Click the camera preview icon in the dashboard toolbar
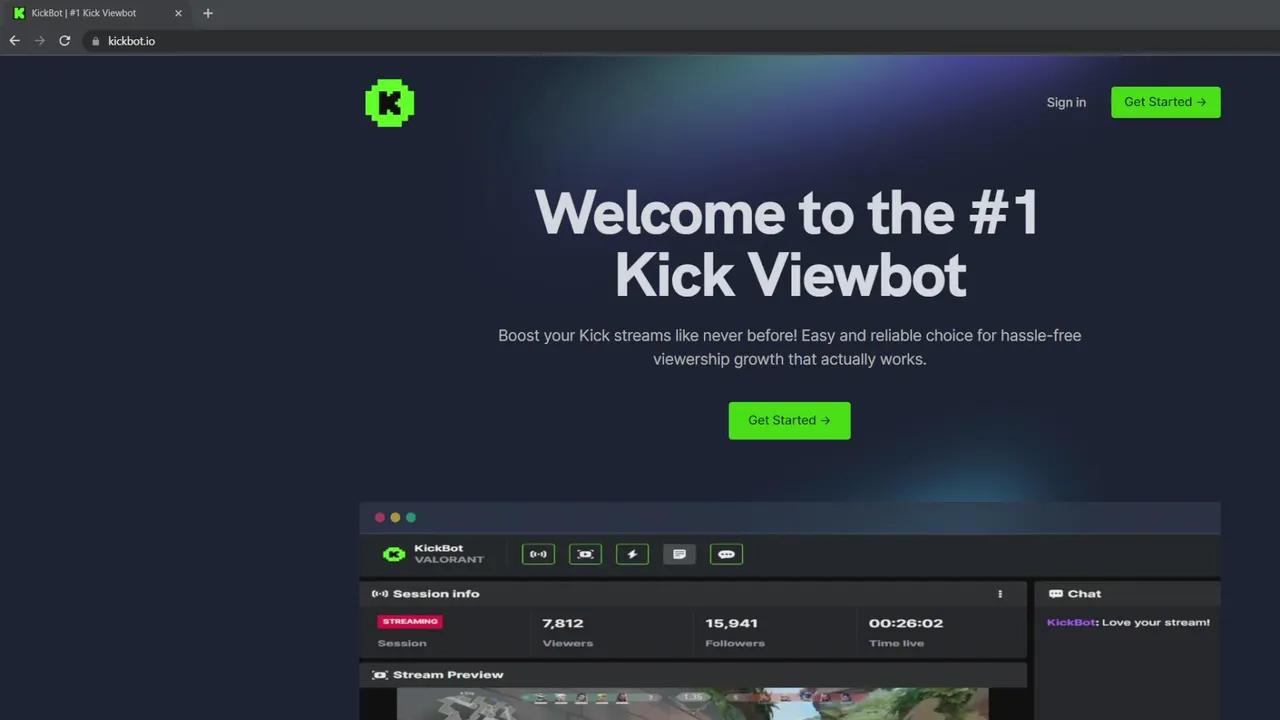Screen dimensions: 1280x720 (585, 554)
